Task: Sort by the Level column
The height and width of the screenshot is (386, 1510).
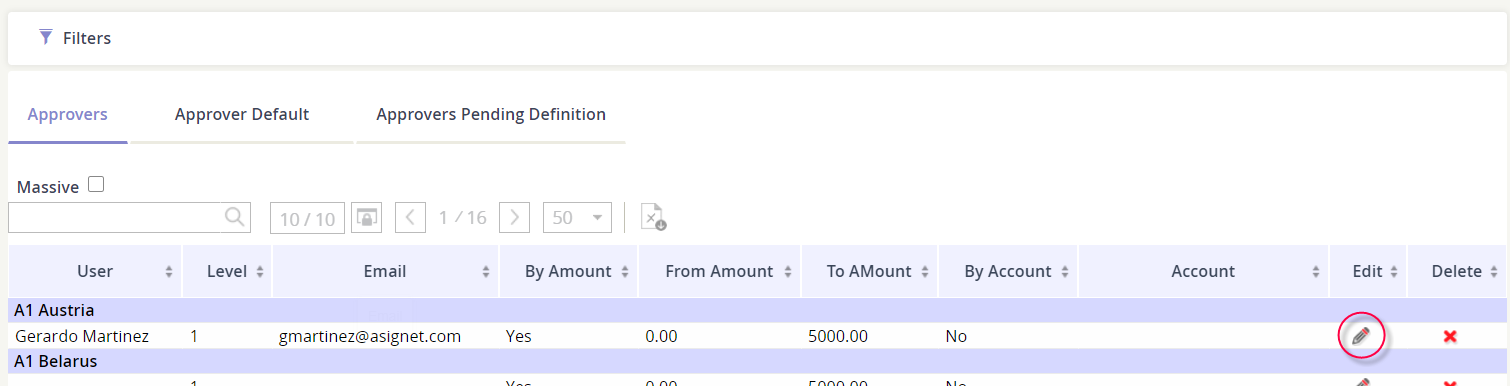Action: (x=227, y=271)
